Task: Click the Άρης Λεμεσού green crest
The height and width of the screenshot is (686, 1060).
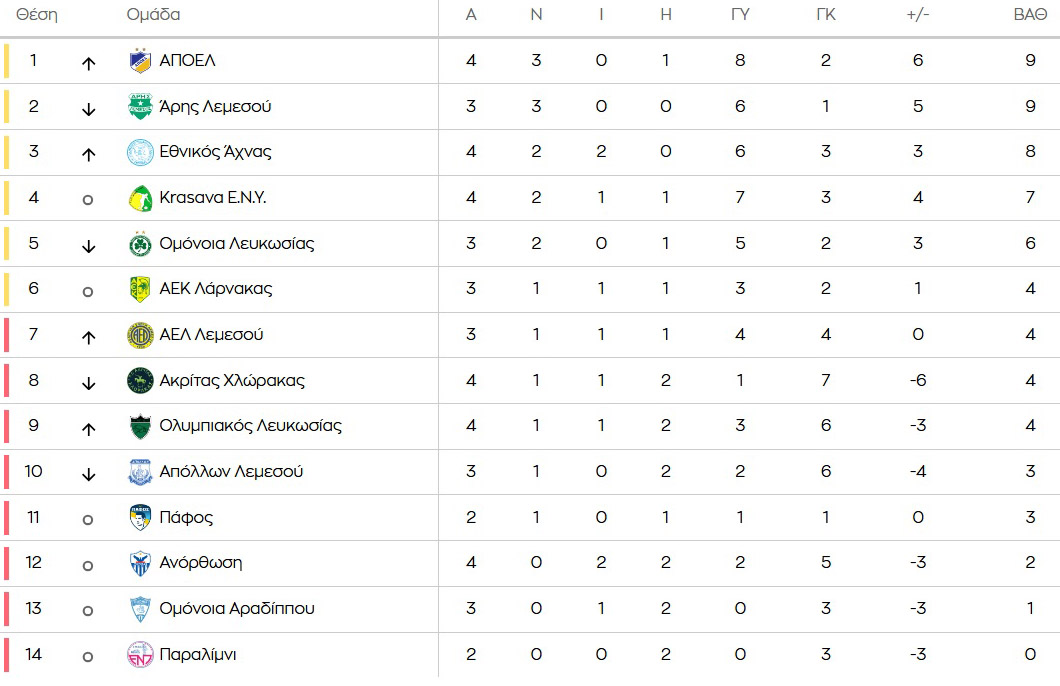Action: (x=140, y=107)
